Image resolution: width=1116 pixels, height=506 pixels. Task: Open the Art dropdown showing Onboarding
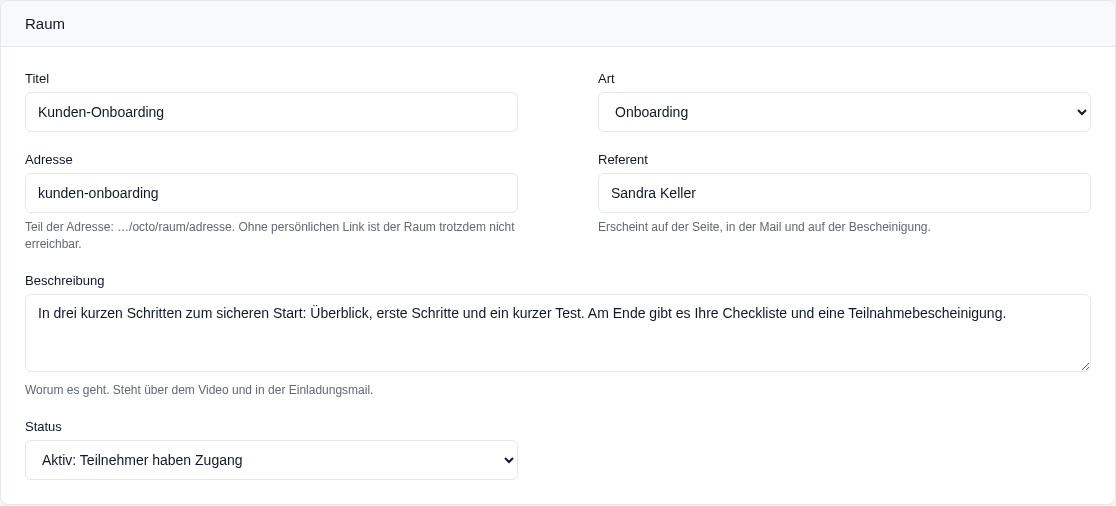pyautogui.click(x=844, y=112)
